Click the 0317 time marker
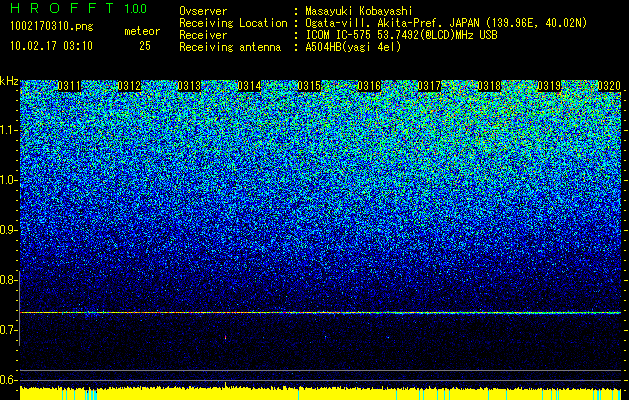The image size is (629, 400). pos(429,86)
